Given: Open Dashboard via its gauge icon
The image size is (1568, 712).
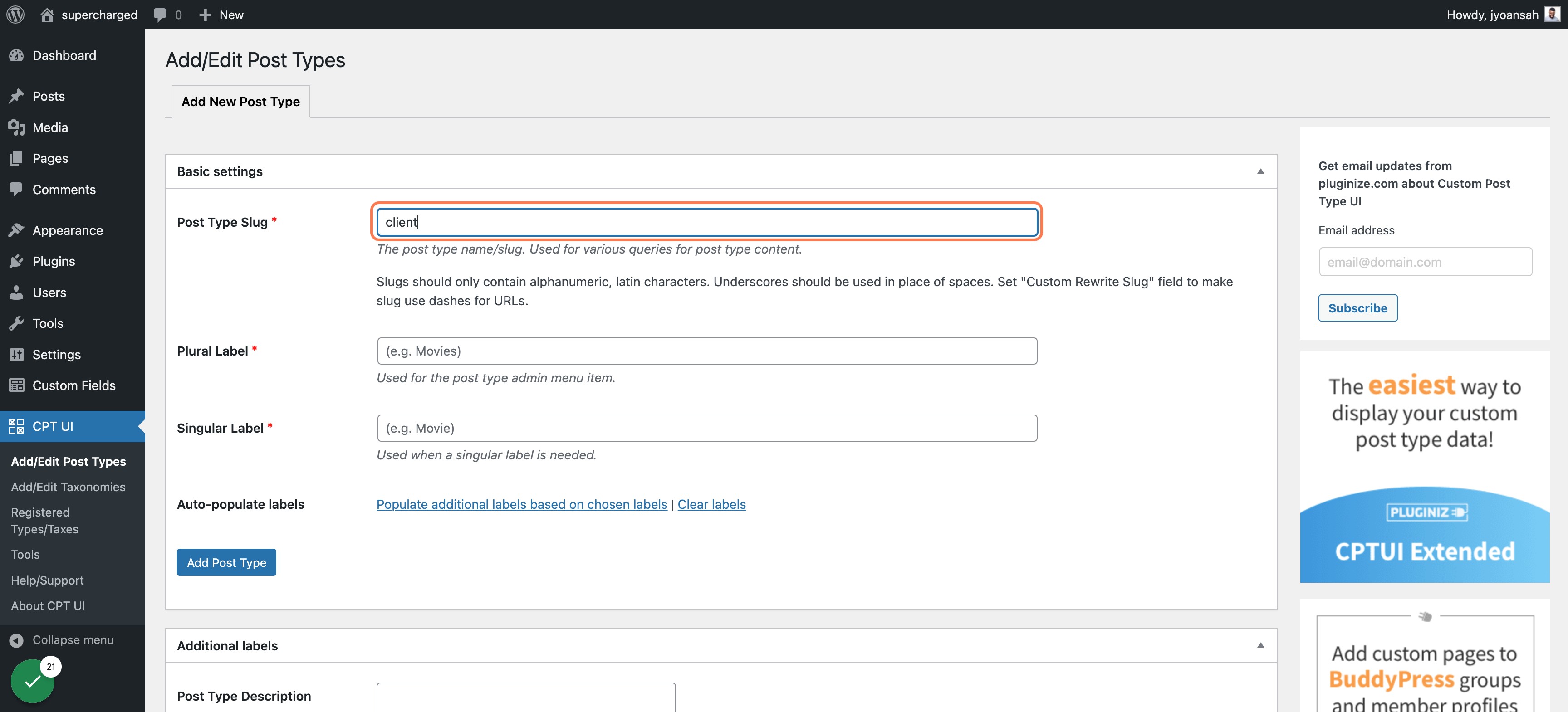Looking at the screenshot, I should 16,55.
